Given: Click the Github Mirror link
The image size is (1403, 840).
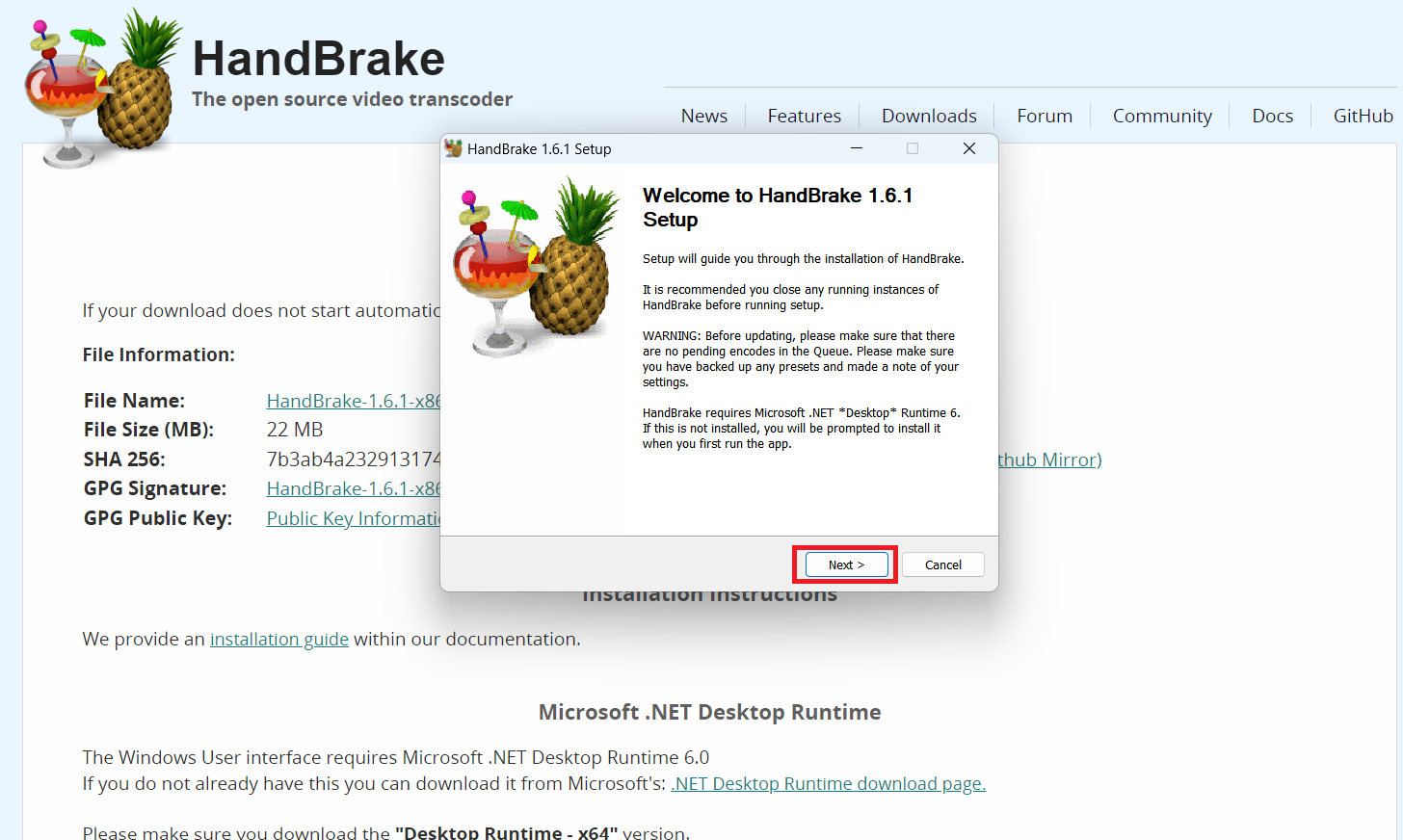Looking at the screenshot, I should (x=1050, y=459).
